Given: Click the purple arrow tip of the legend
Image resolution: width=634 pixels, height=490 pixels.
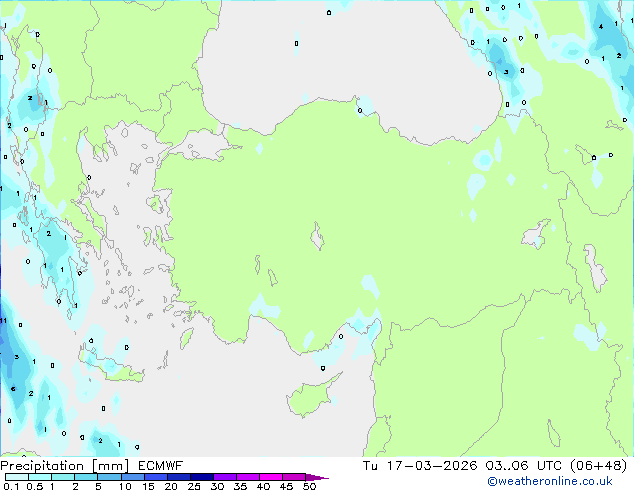Looking at the screenshot, I should point(317,477).
